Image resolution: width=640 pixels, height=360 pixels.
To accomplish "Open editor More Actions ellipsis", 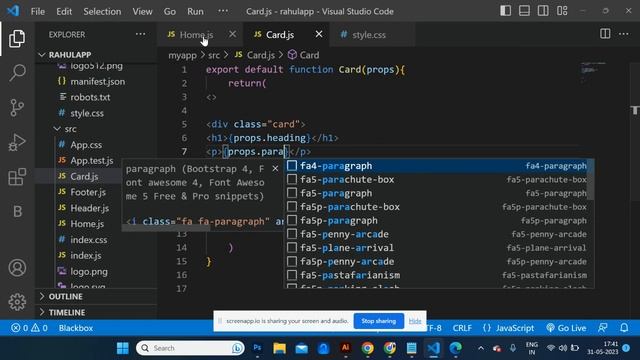I will point(624,34).
